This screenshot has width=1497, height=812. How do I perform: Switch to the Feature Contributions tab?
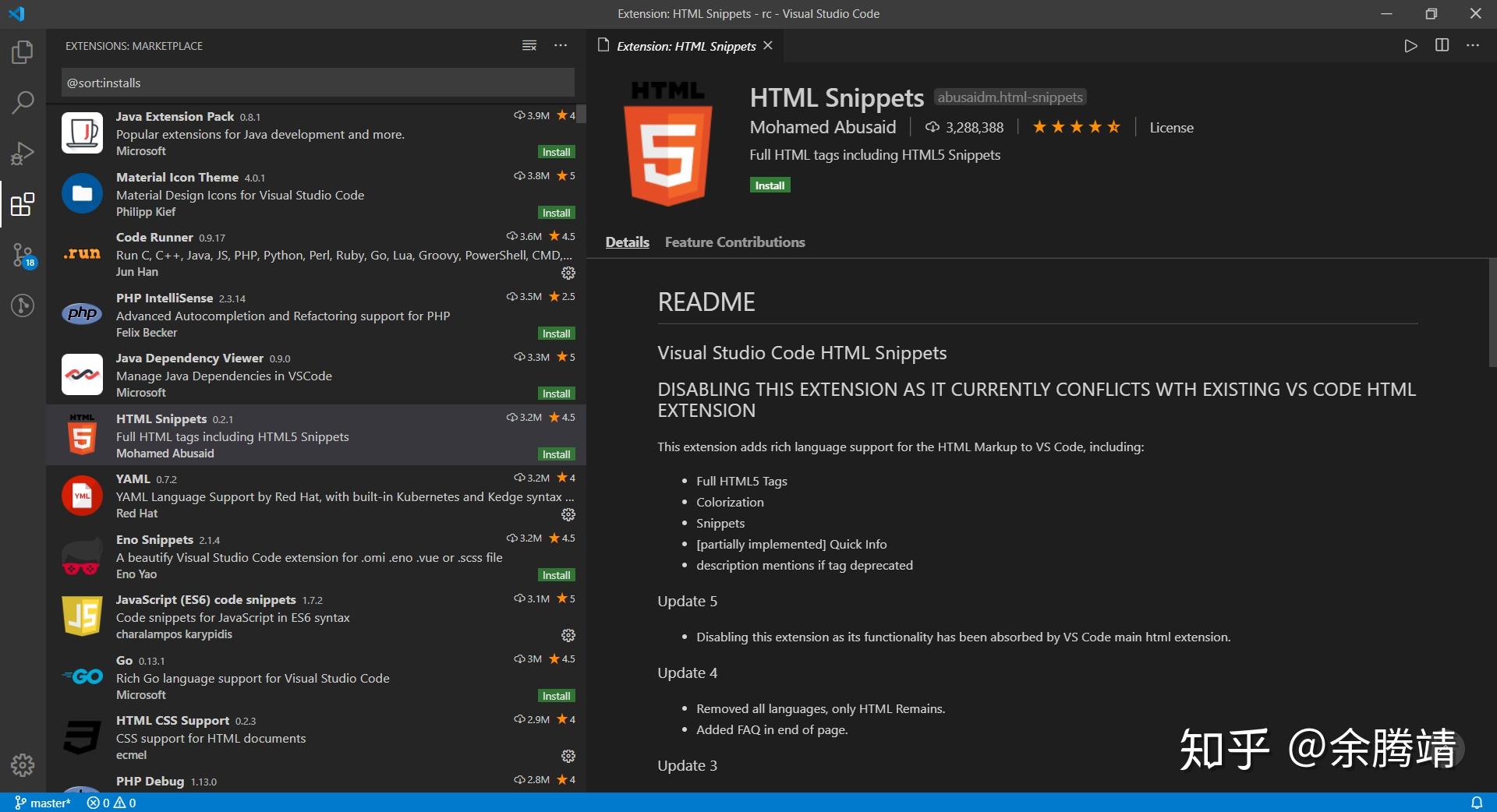click(734, 242)
